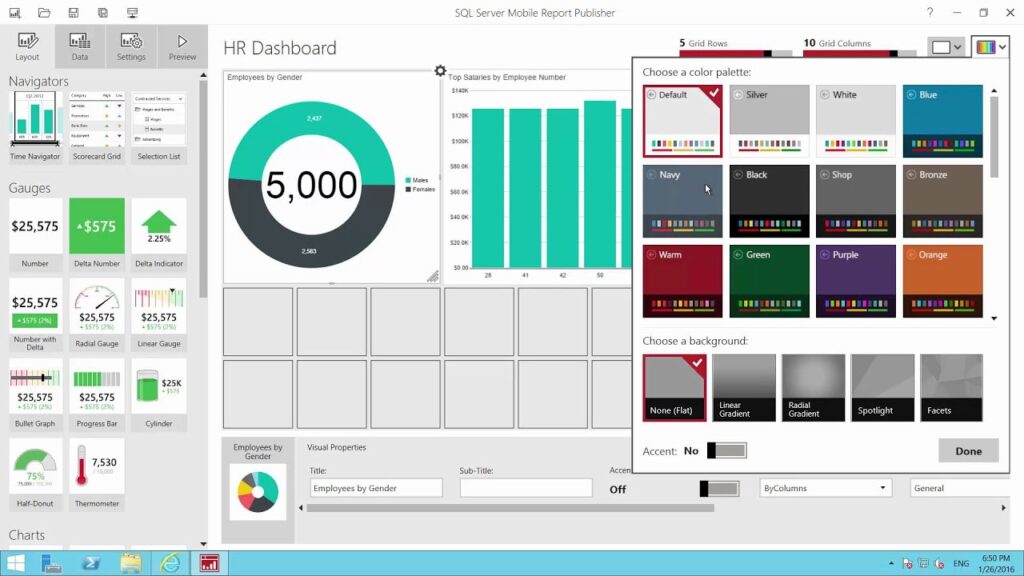Open the gear settings on Employees by Gender chart
This screenshot has width=1024, height=576.
(438, 71)
